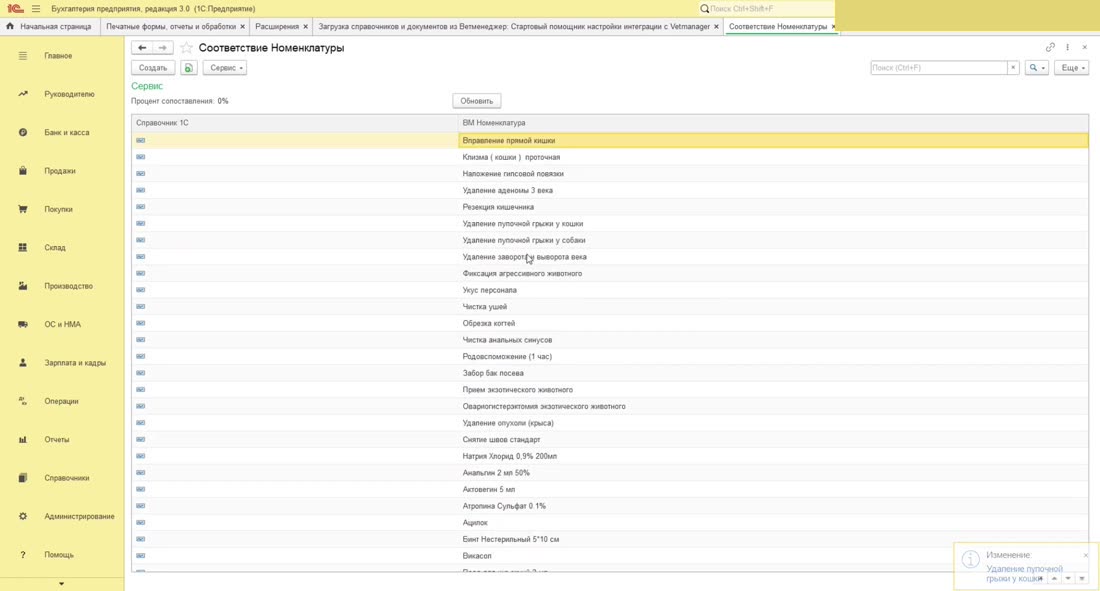
Task: Open the Руководителю section in sidebar
Action: pyautogui.click(x=69, y=94)
